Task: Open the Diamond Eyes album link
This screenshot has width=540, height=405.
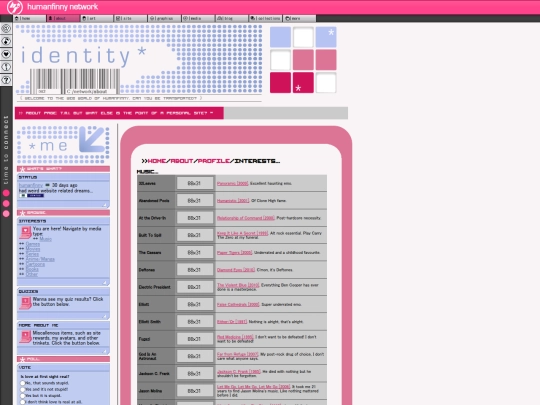Action: (236, 270)
